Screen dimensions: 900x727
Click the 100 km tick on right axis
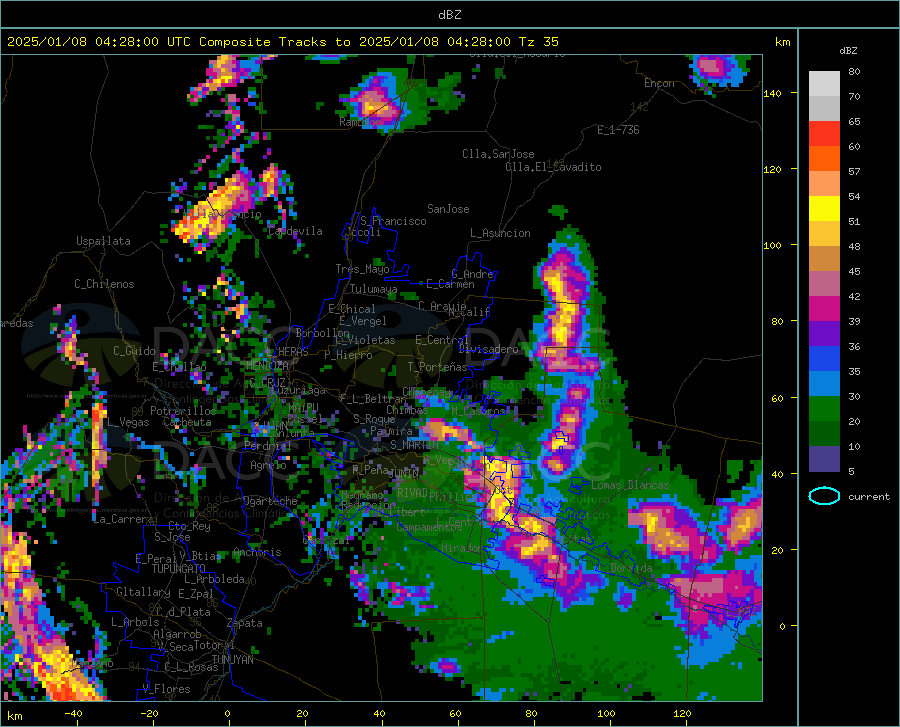pos(772,245)
